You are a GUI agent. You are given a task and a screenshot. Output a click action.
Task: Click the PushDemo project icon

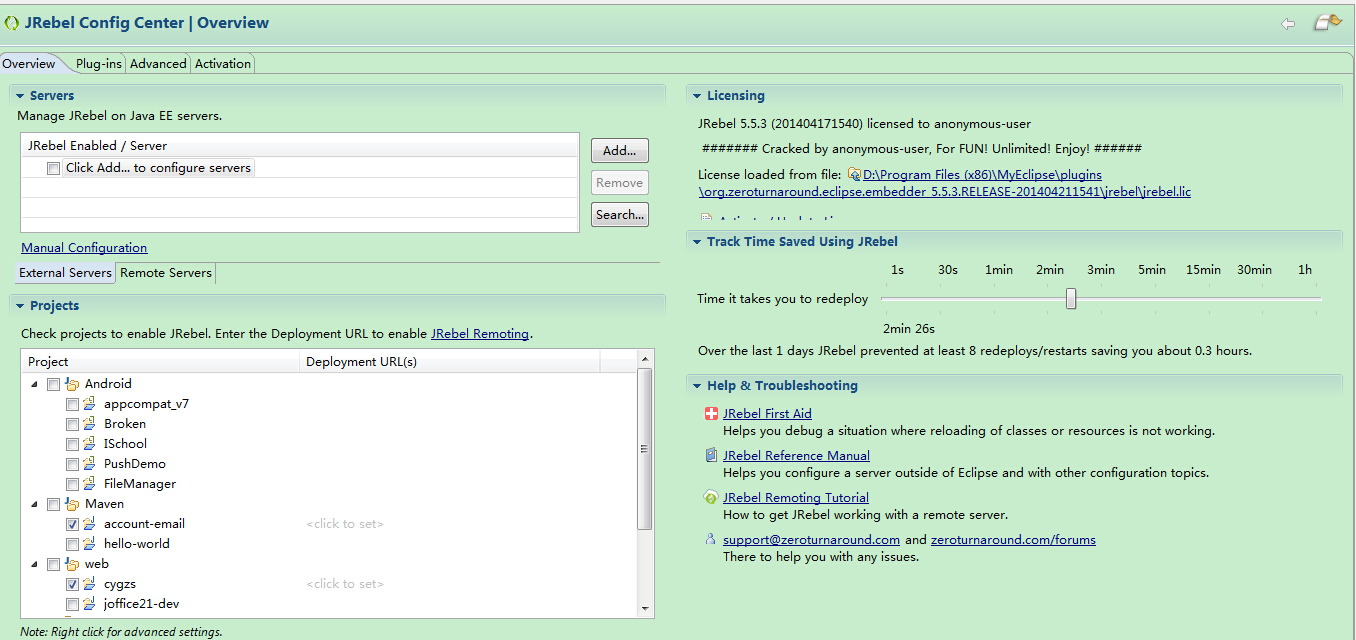[91, 464]
